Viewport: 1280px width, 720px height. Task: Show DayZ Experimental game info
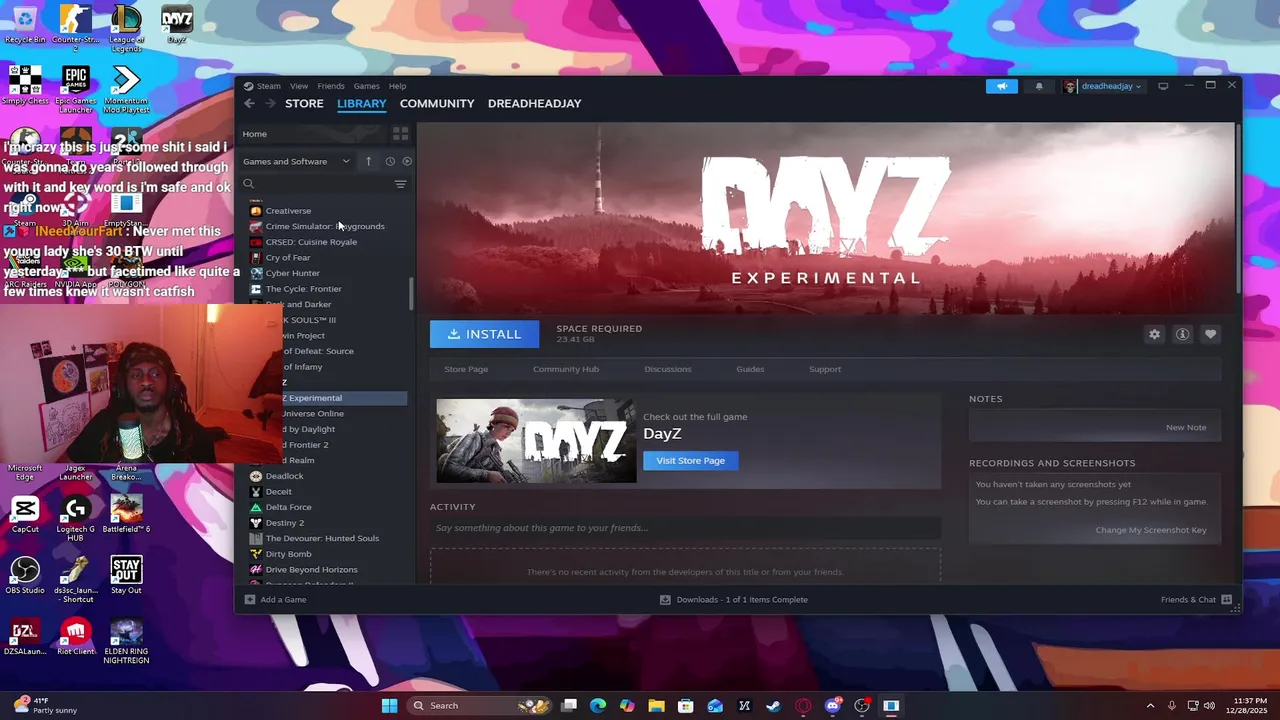1182,334
